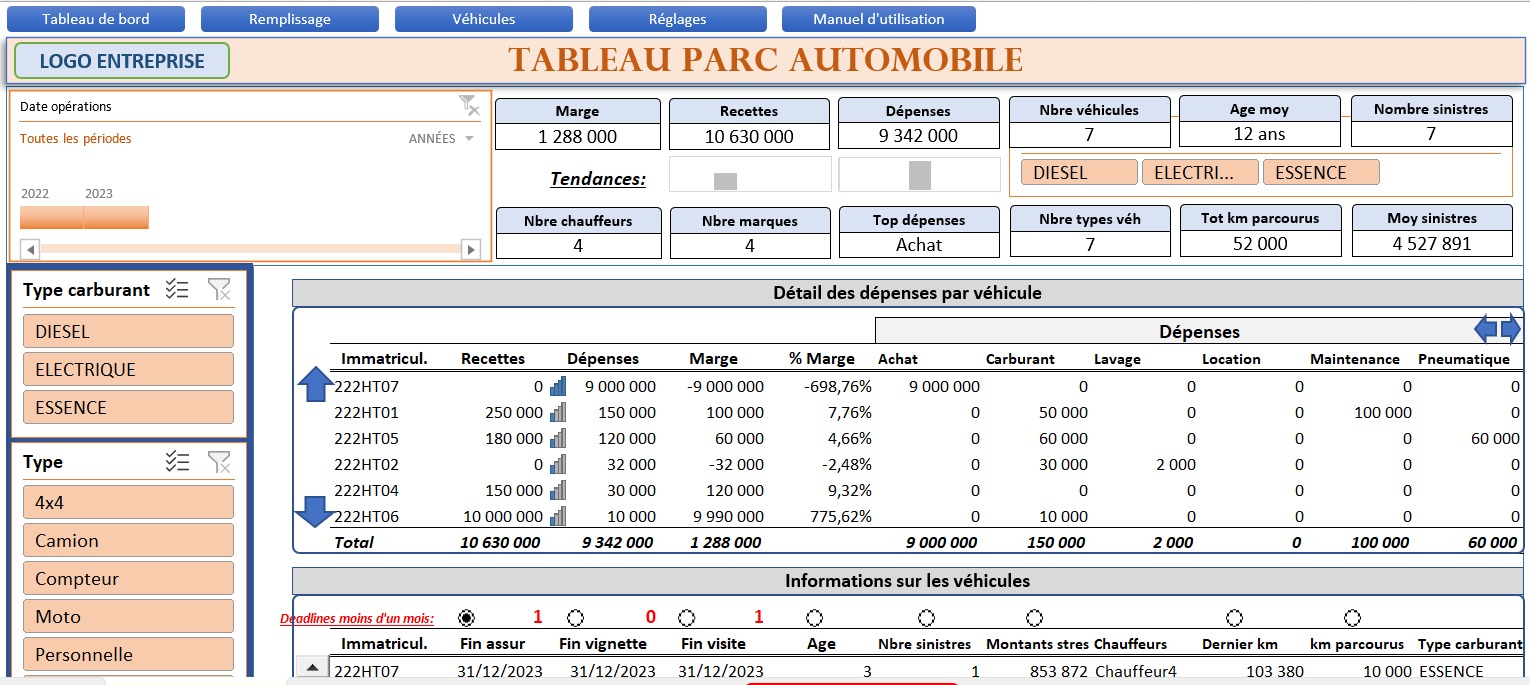1530x685 pixels.
Task: Filter by ELECTRIQUE fuel type
Action: (x=127, y=369)
